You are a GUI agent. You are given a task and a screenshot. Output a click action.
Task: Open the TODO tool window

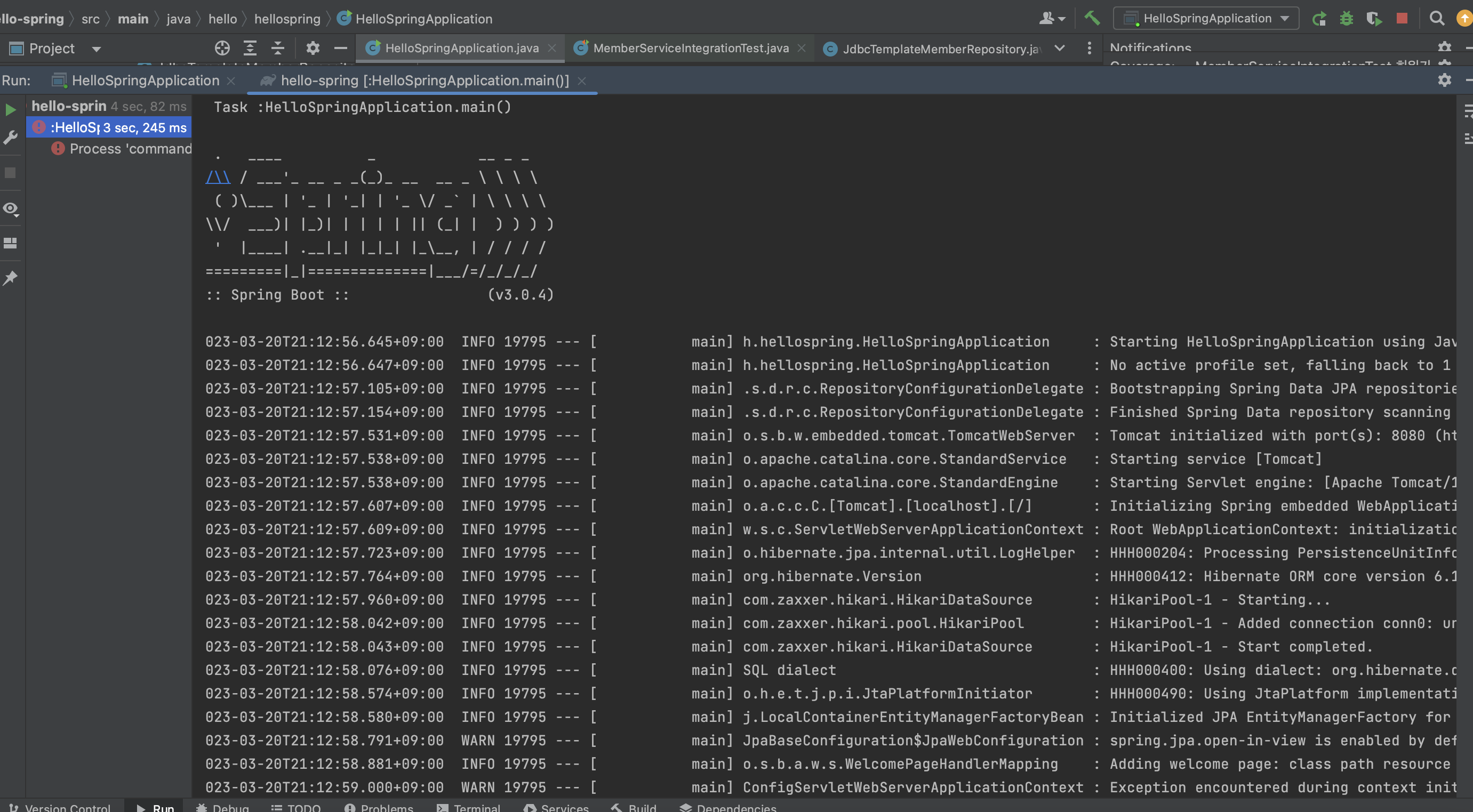(295, 806)
